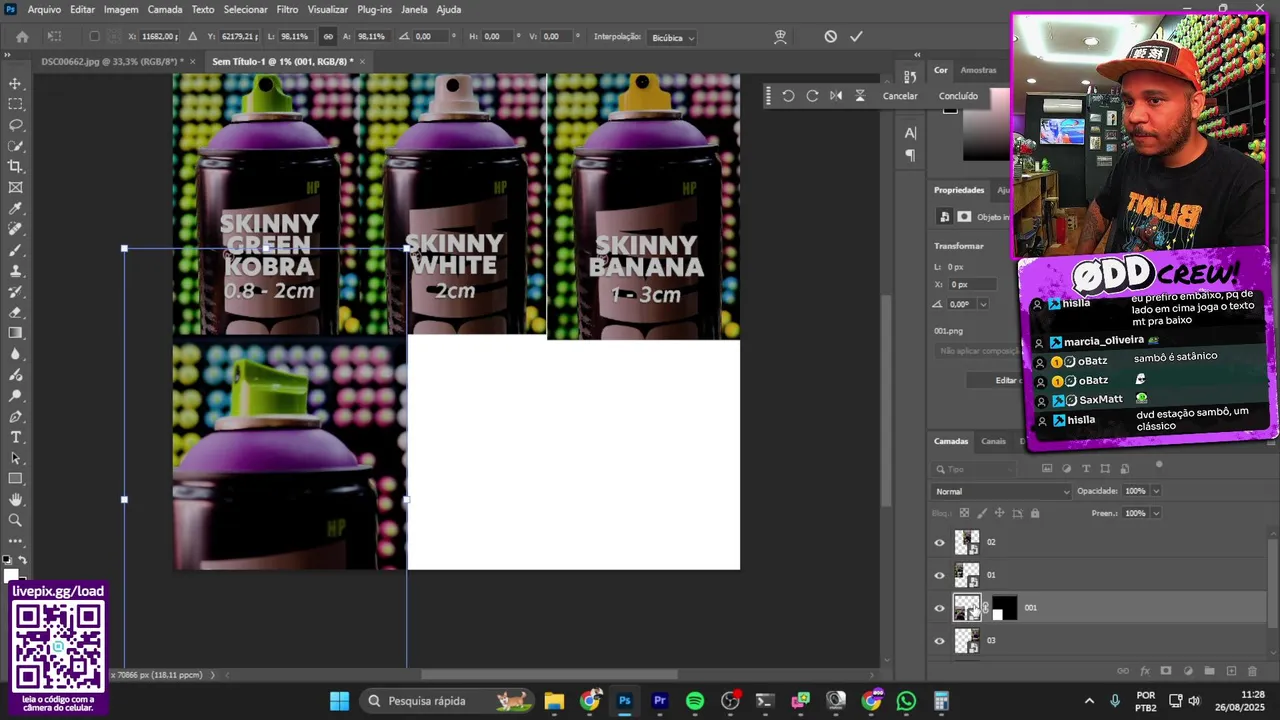This screenshot has width=1280, height=720.
Task: Select the Eyedropper tool
Action: (x=15, y=208)
